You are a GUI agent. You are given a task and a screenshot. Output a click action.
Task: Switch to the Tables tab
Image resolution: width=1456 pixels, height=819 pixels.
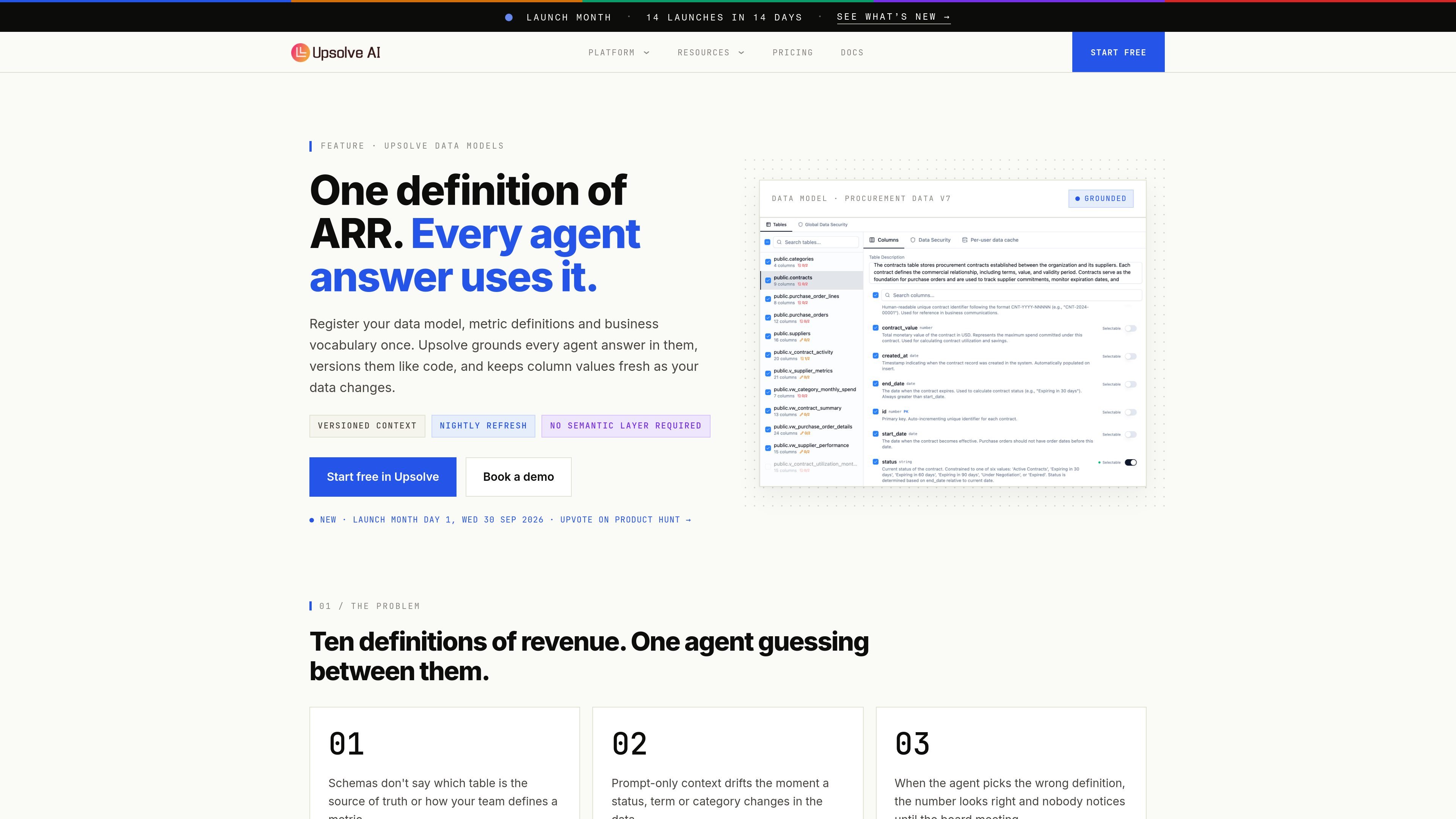click(776, 224)
